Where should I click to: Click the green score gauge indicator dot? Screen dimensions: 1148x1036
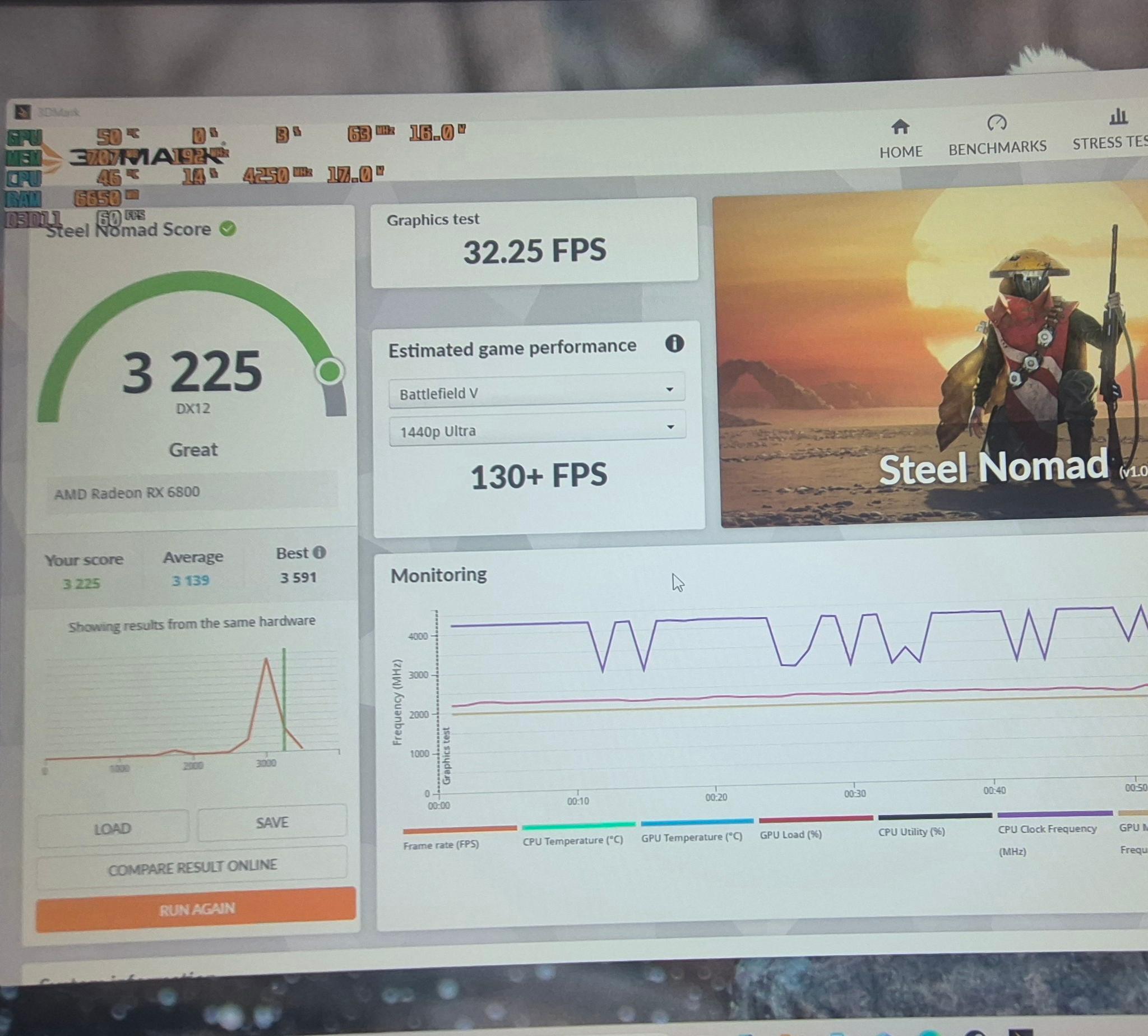click(x=330, y=372)
